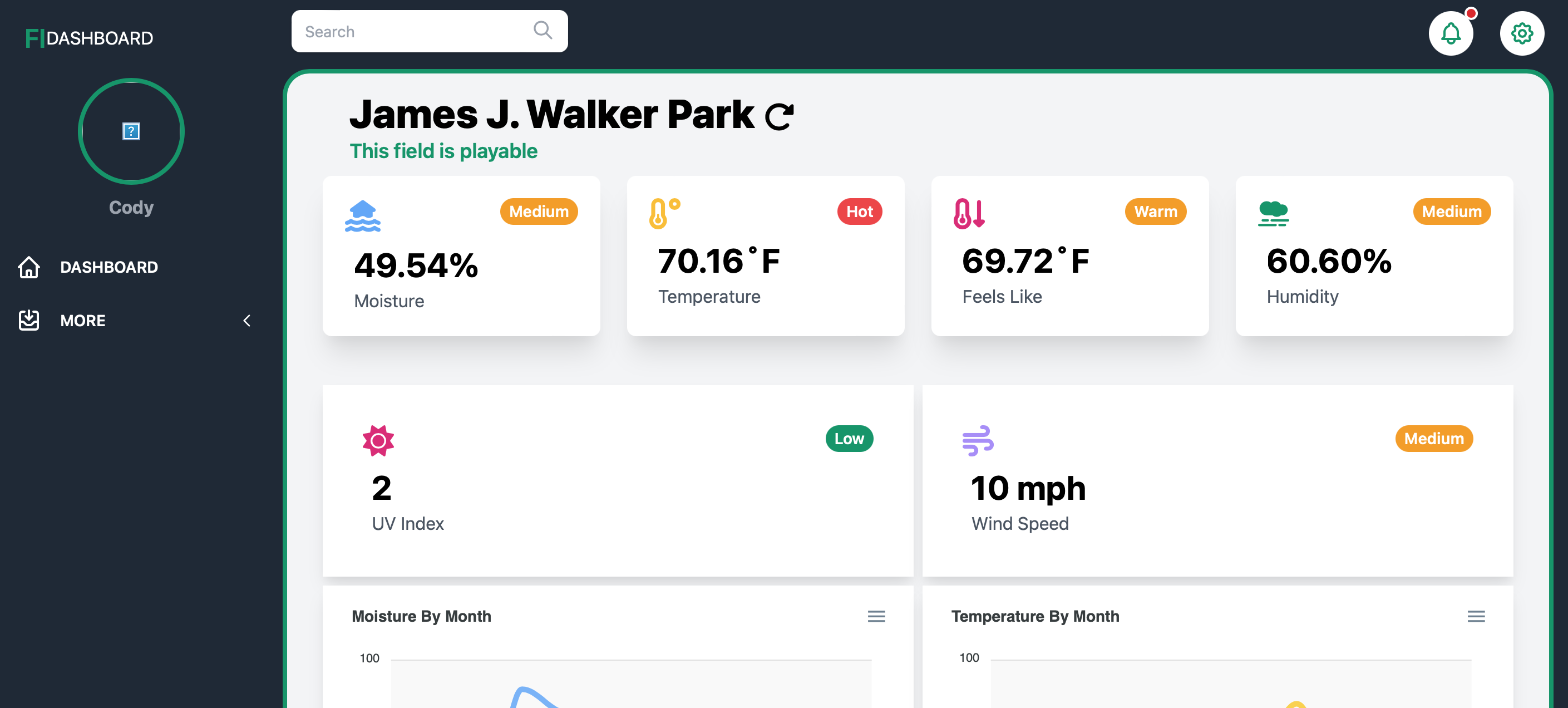
Task: Click the 60.60% humidity value
Action: [x=1329, y=260]
